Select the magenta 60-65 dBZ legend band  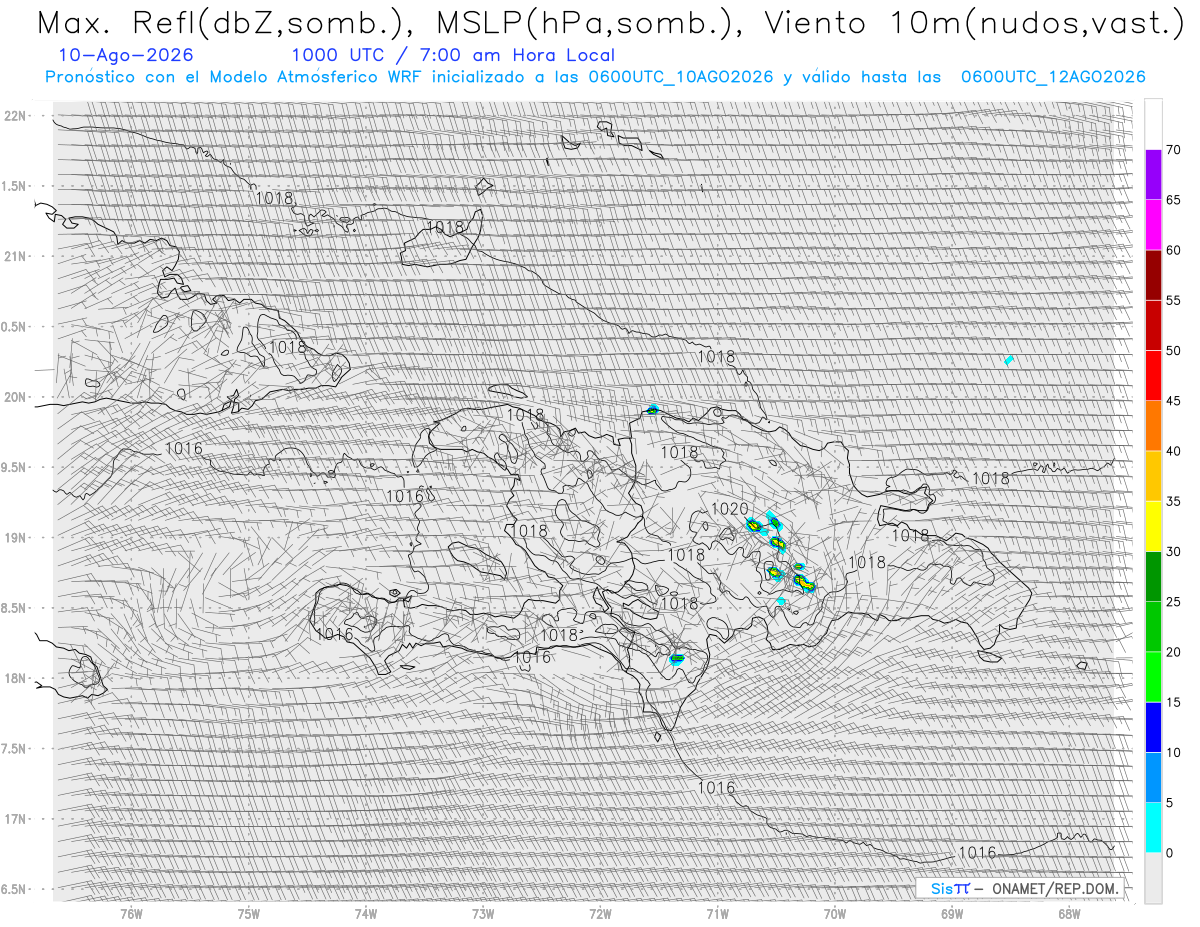click(x=1153, y=225)
